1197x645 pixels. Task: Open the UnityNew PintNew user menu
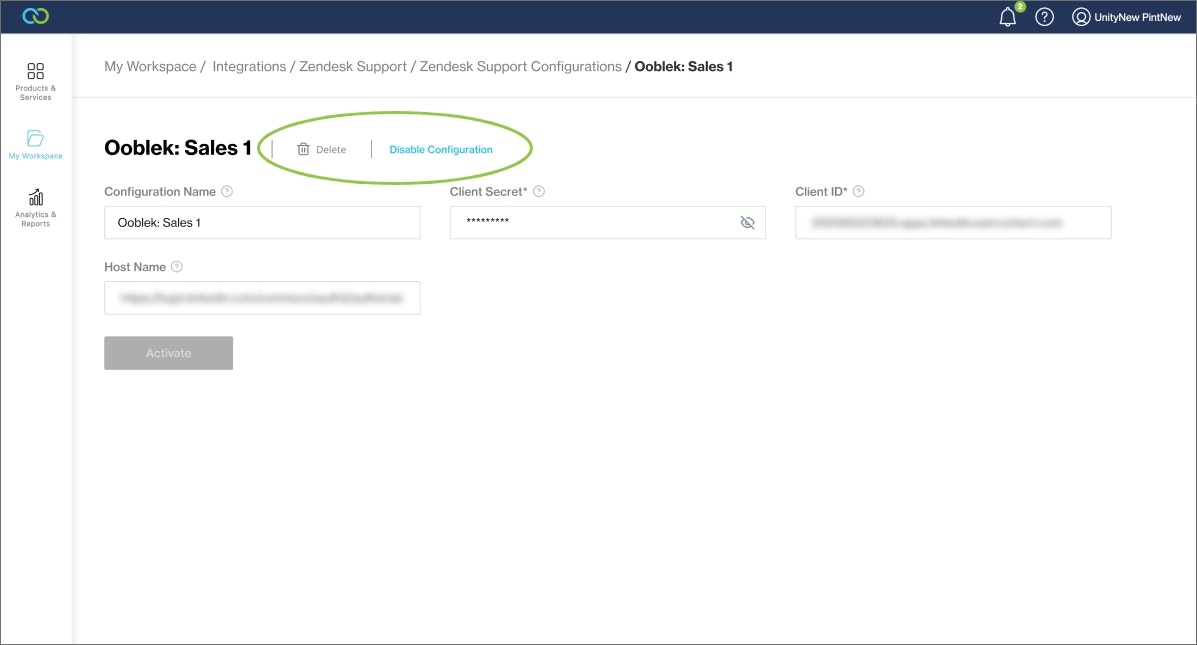click(x=1126, y=17)
